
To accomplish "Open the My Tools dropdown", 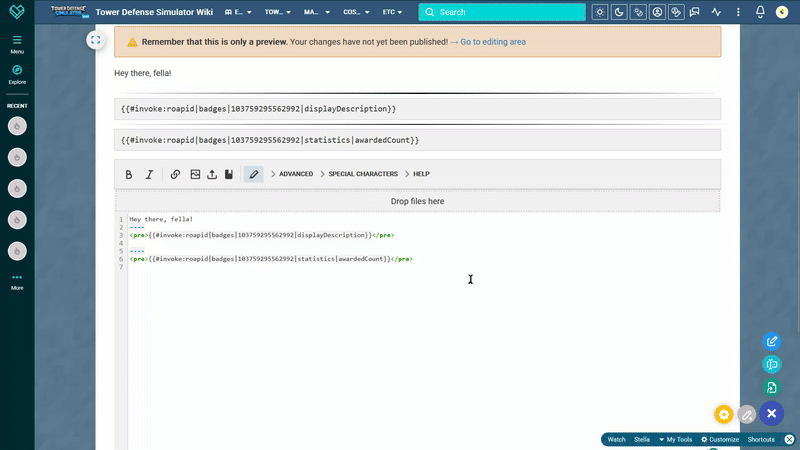I will pos(675,439).
